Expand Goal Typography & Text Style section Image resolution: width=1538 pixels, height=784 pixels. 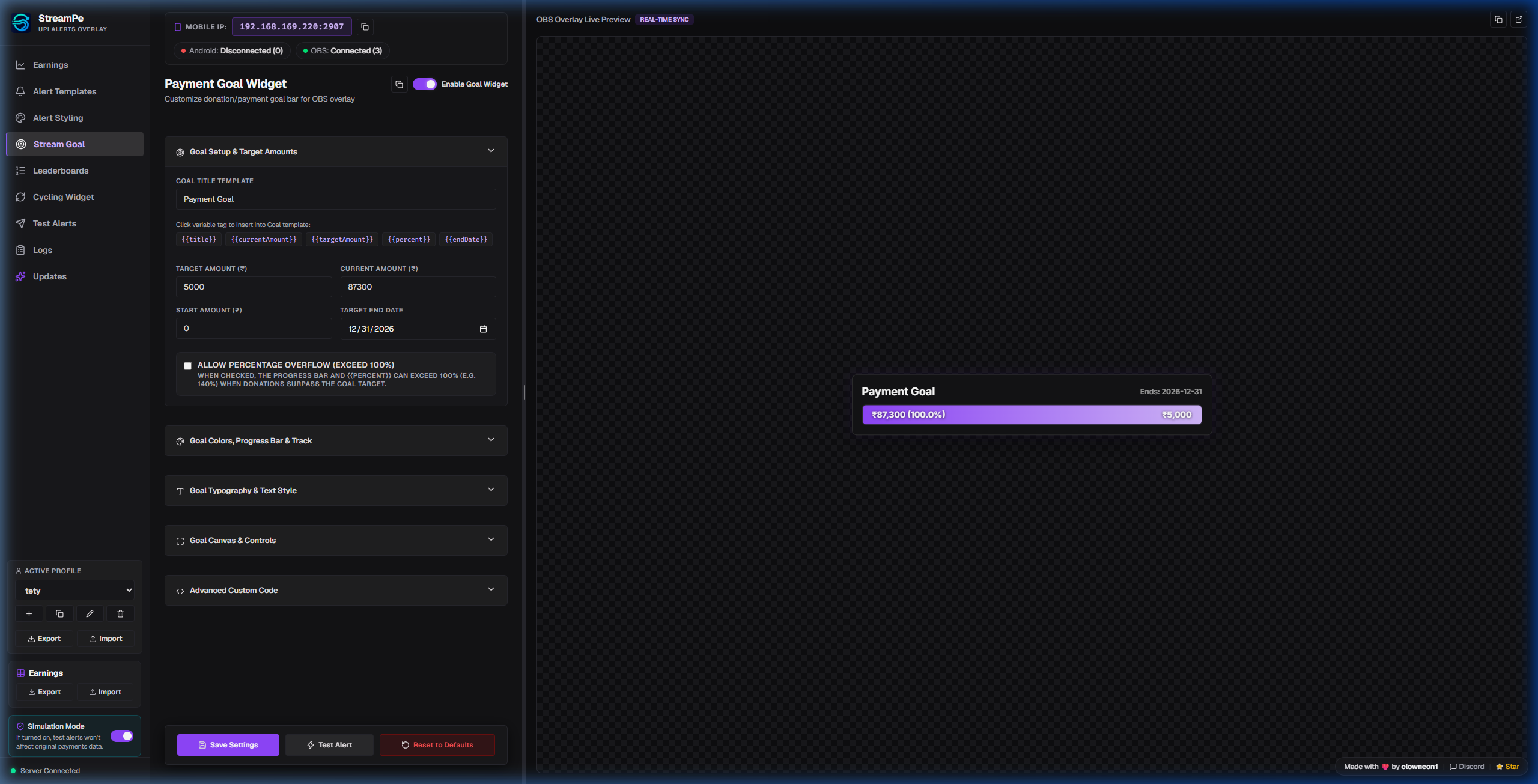click(336, 491)
